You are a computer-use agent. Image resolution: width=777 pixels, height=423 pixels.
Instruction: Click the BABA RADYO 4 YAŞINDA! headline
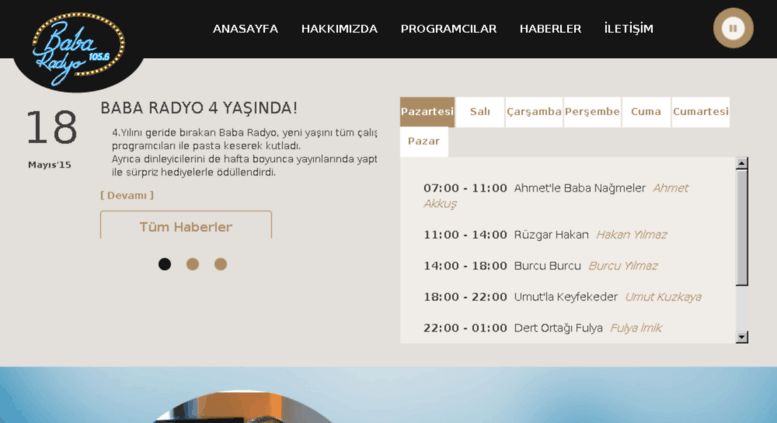pos(199,108)
